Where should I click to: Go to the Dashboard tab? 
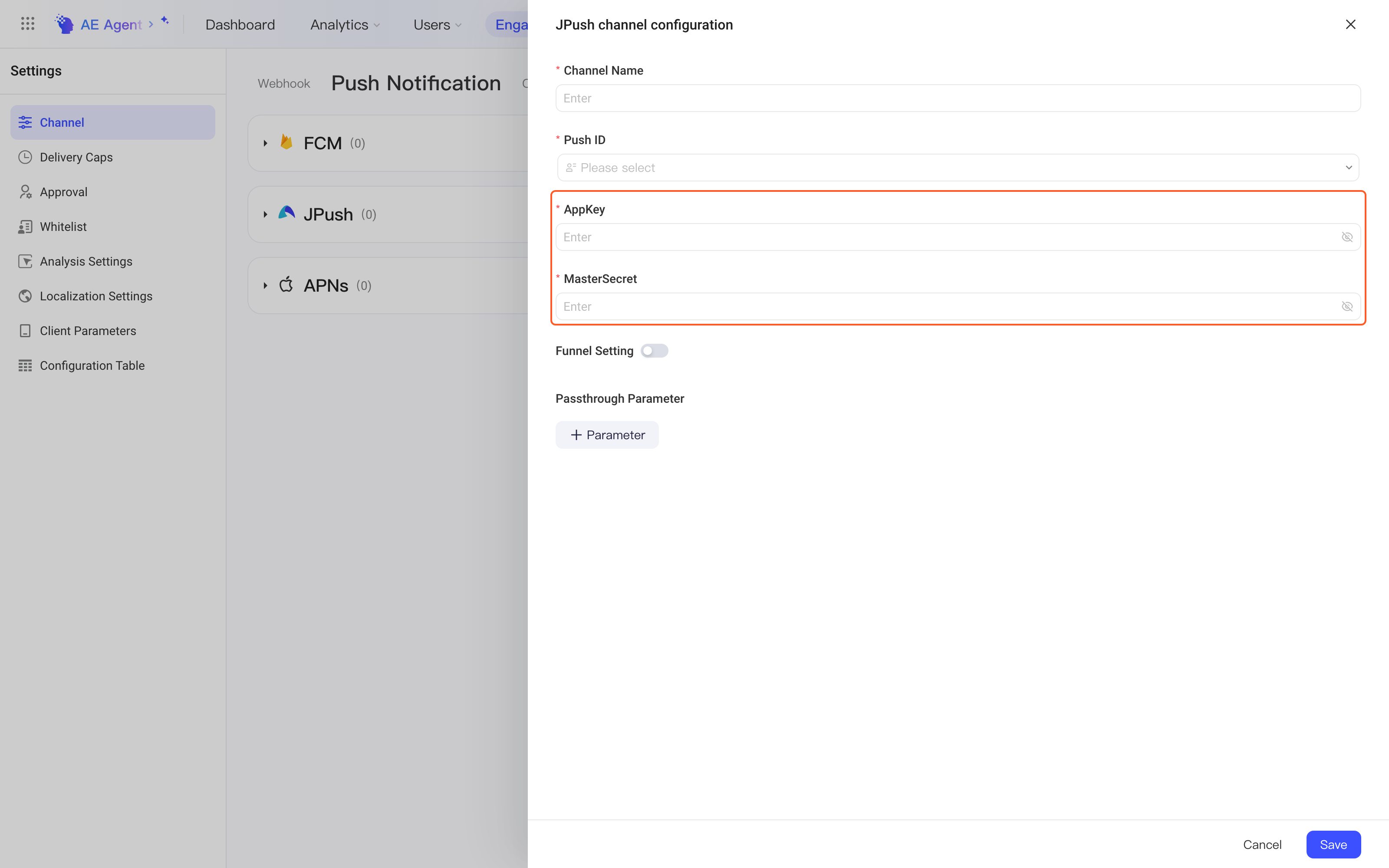pos(240,25)
